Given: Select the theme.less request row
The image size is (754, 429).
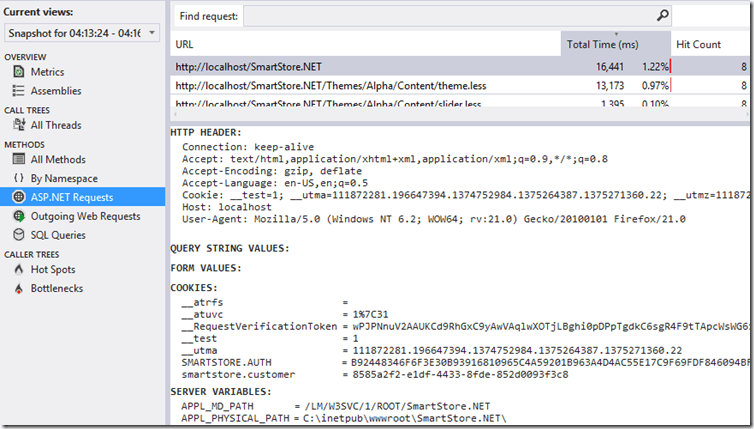Looking at the screenshot, I should pyautogui.click(x=460, y=86).
